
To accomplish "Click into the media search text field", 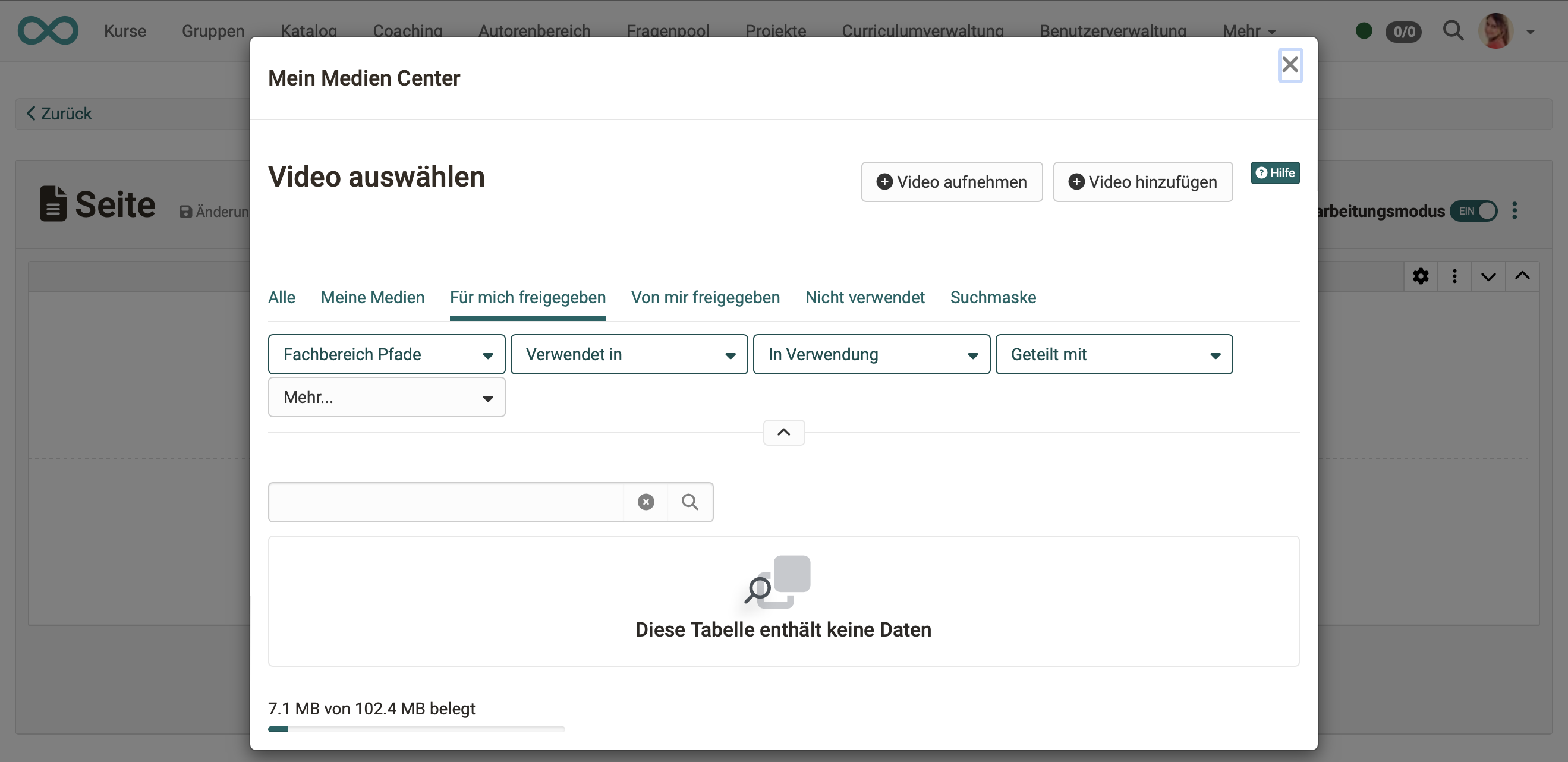I will click(x=446, y=502).
